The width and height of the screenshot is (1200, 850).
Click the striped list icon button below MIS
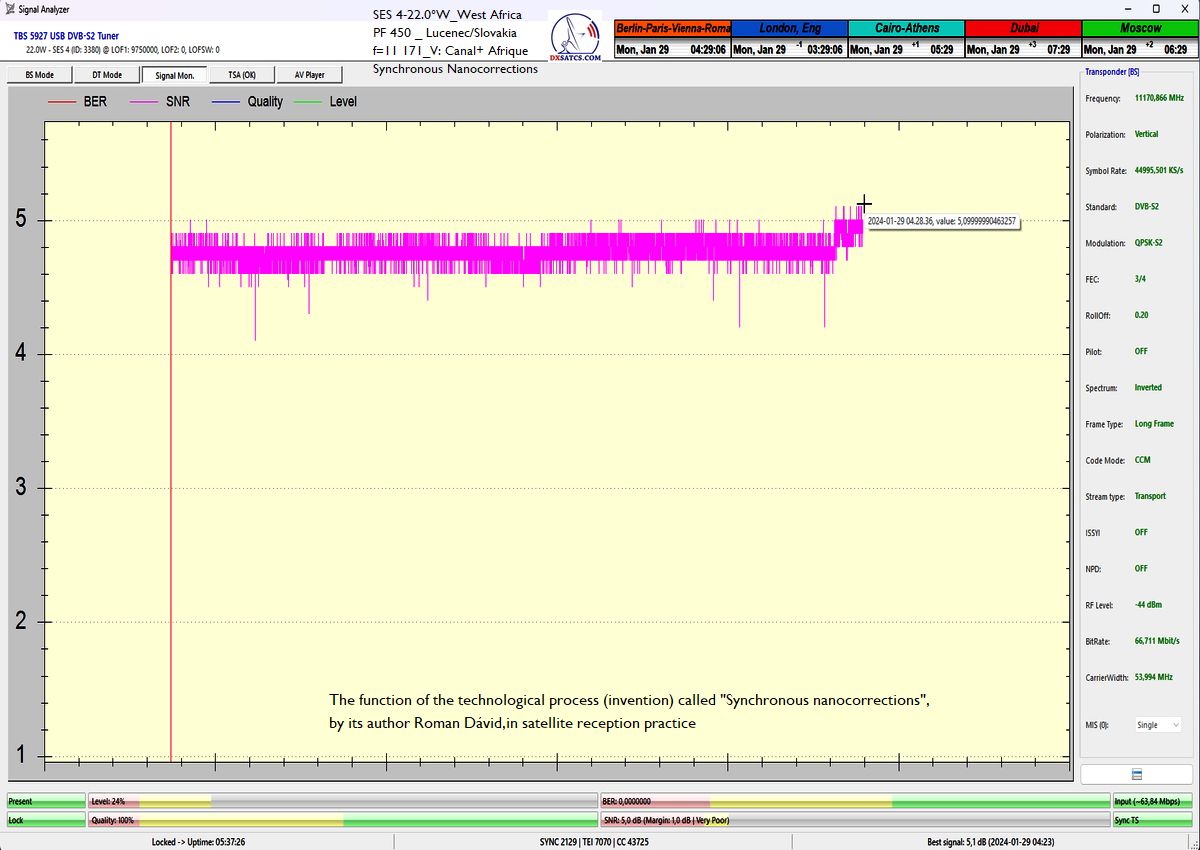pos(1136,775)
